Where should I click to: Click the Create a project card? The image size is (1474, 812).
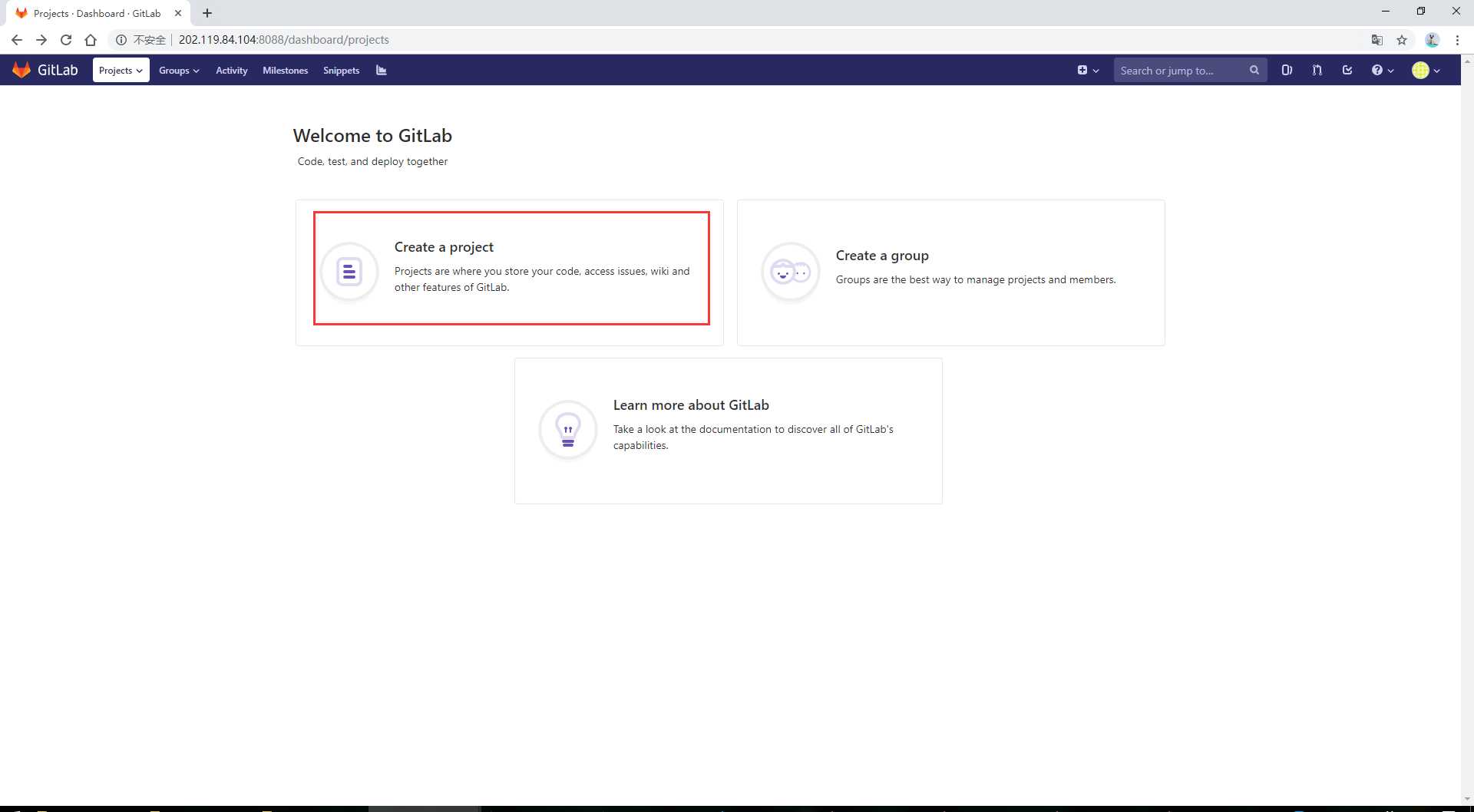510,272
